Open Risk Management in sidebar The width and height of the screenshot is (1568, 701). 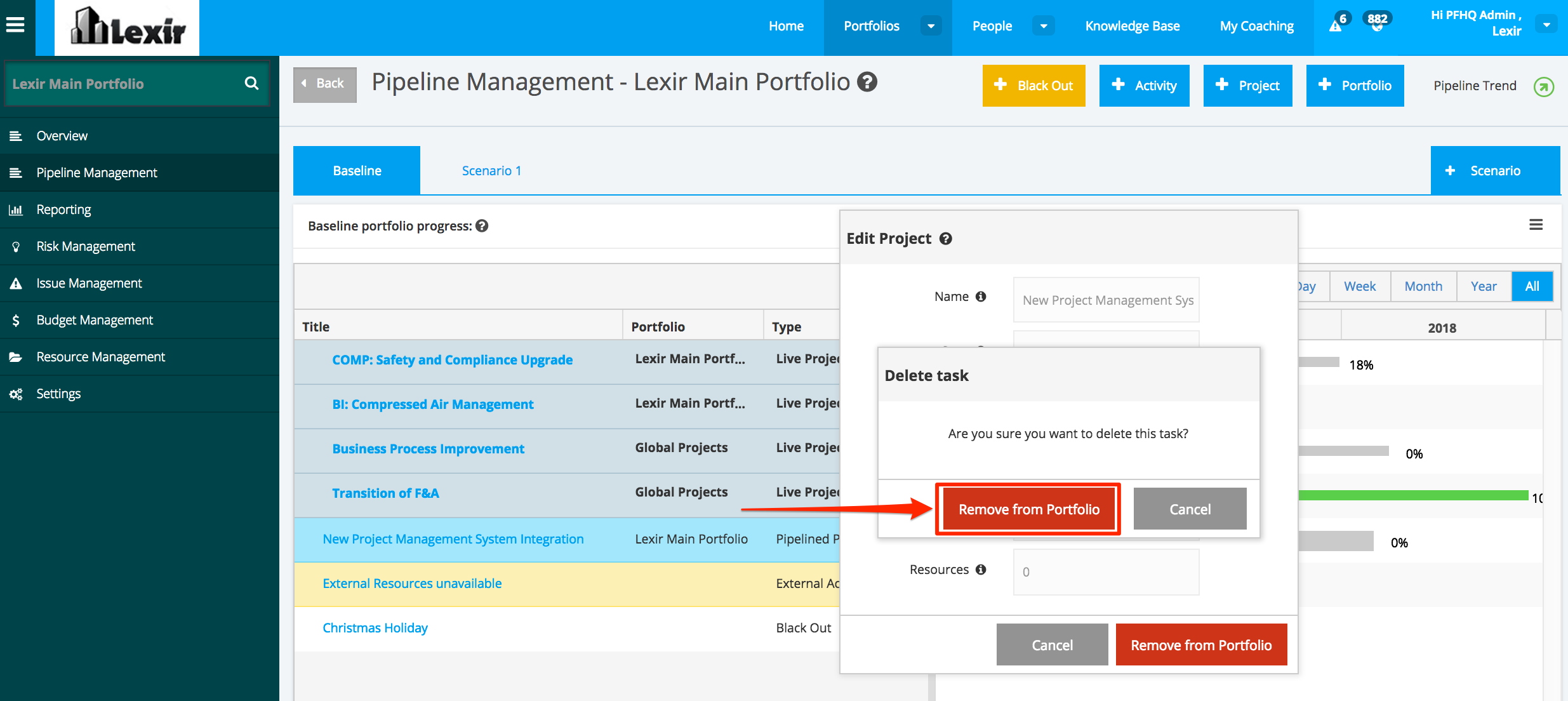(85, 246)
